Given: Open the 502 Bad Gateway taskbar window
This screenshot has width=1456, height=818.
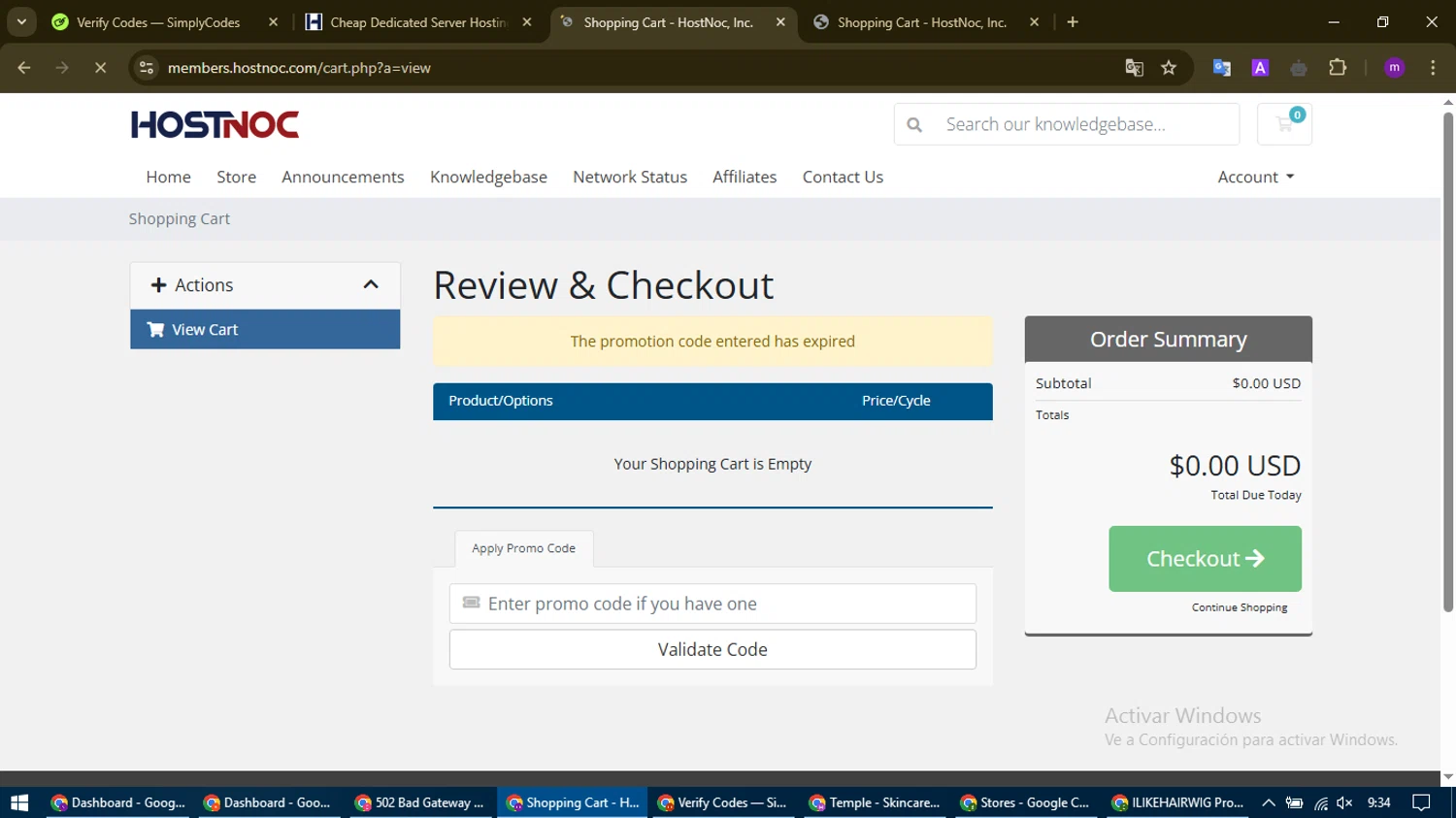Looking at the screenshot, I should pos(419,802).
